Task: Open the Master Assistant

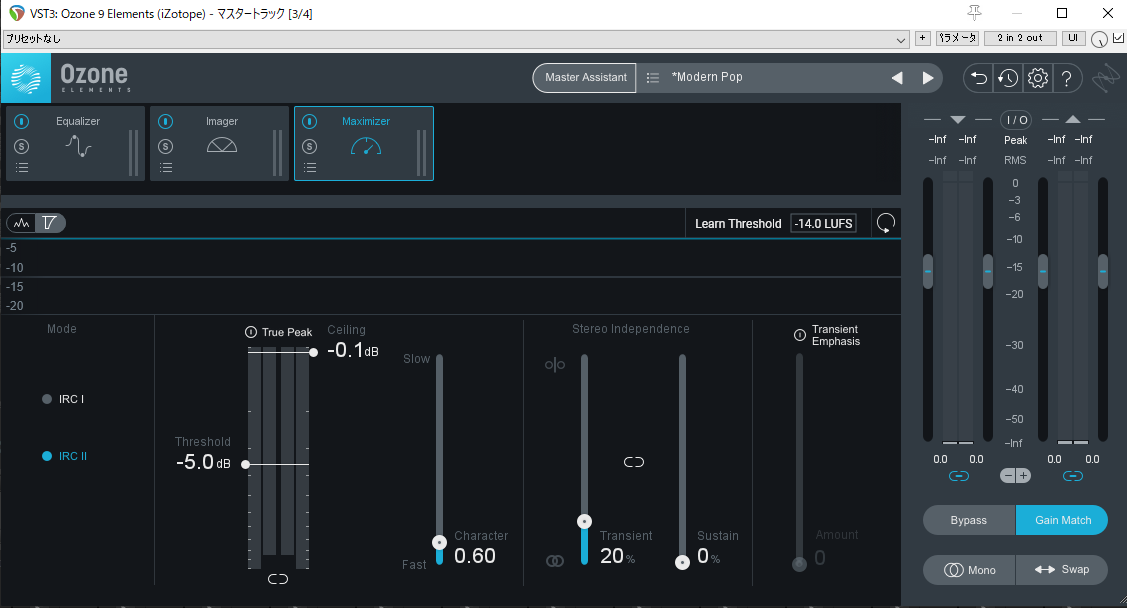Action: [x=584, y=78]
